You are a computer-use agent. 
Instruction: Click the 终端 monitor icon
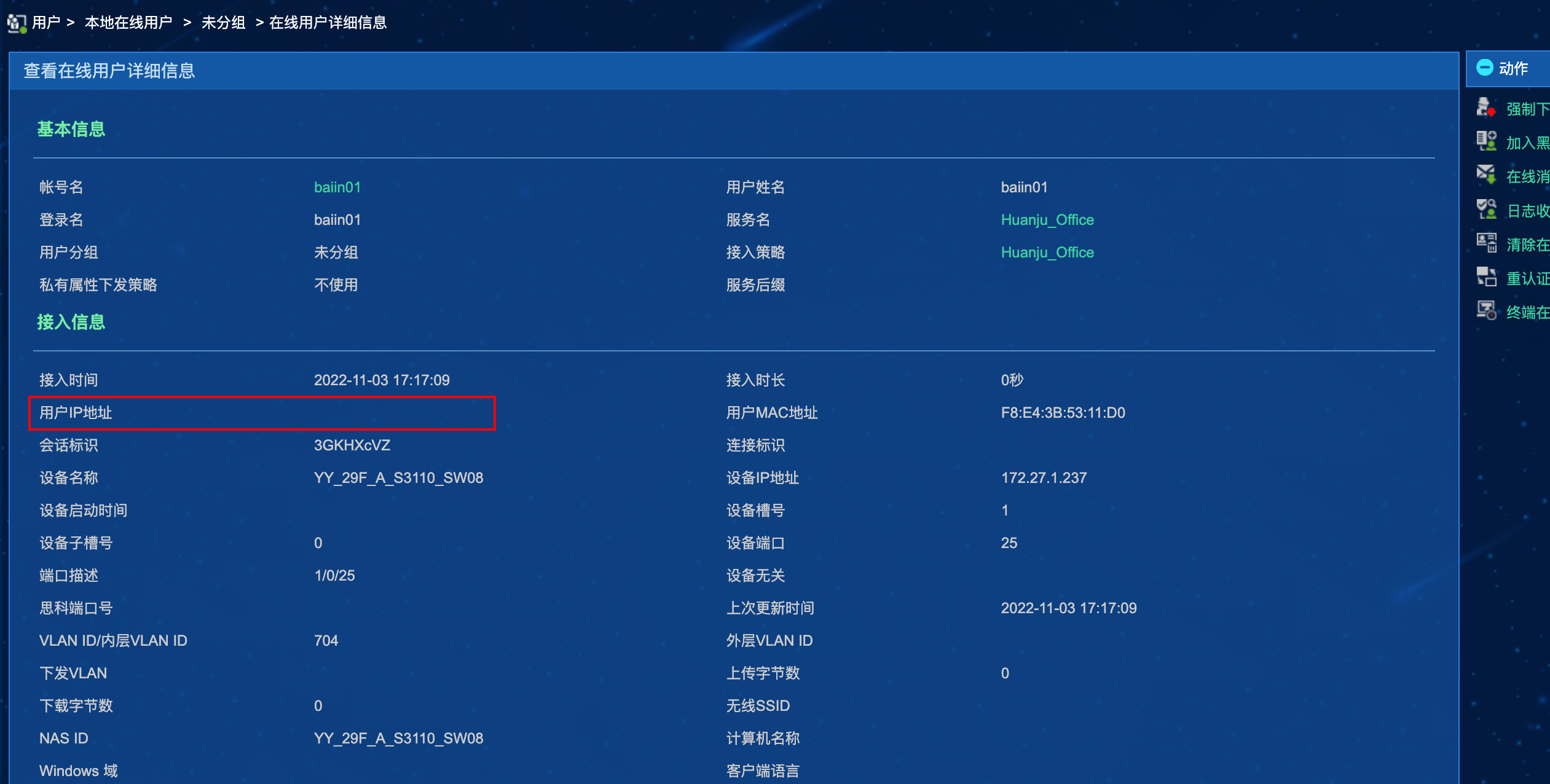pyautogui.click(x=1486, y=312)
